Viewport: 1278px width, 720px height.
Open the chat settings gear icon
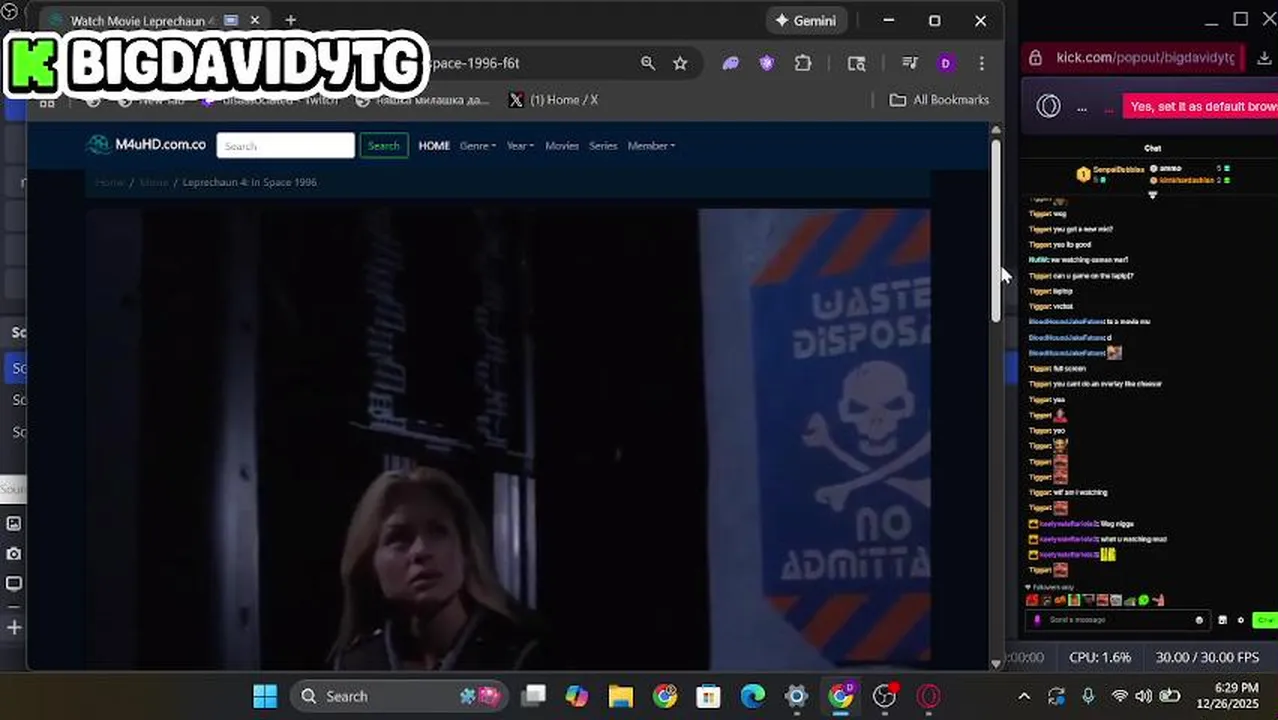(1241, 620)
